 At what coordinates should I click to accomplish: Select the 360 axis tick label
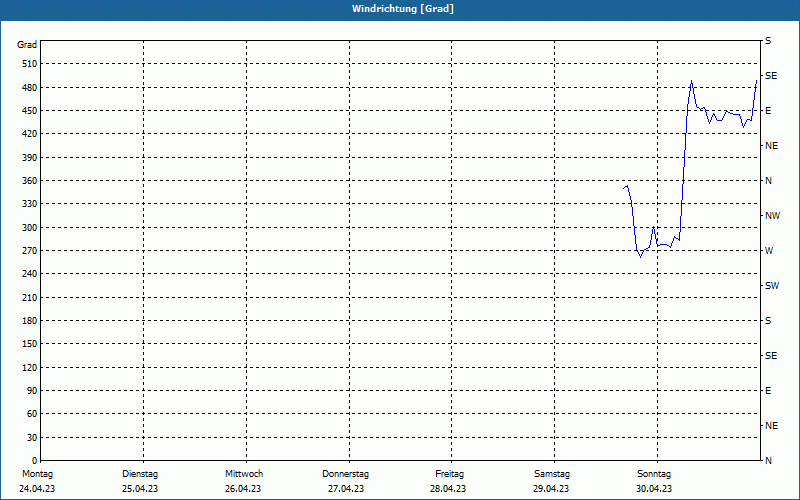30,181
